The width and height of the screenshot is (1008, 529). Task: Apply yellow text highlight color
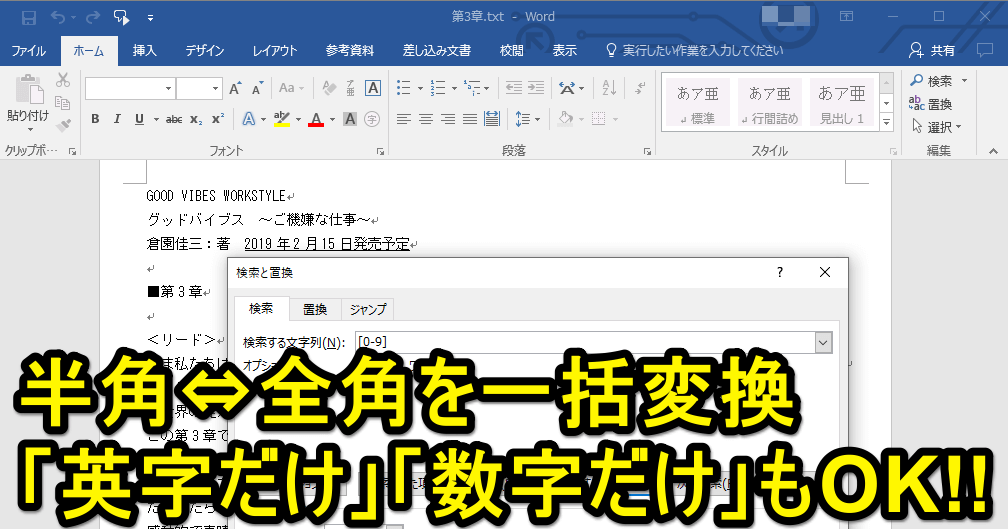(282, 119)
